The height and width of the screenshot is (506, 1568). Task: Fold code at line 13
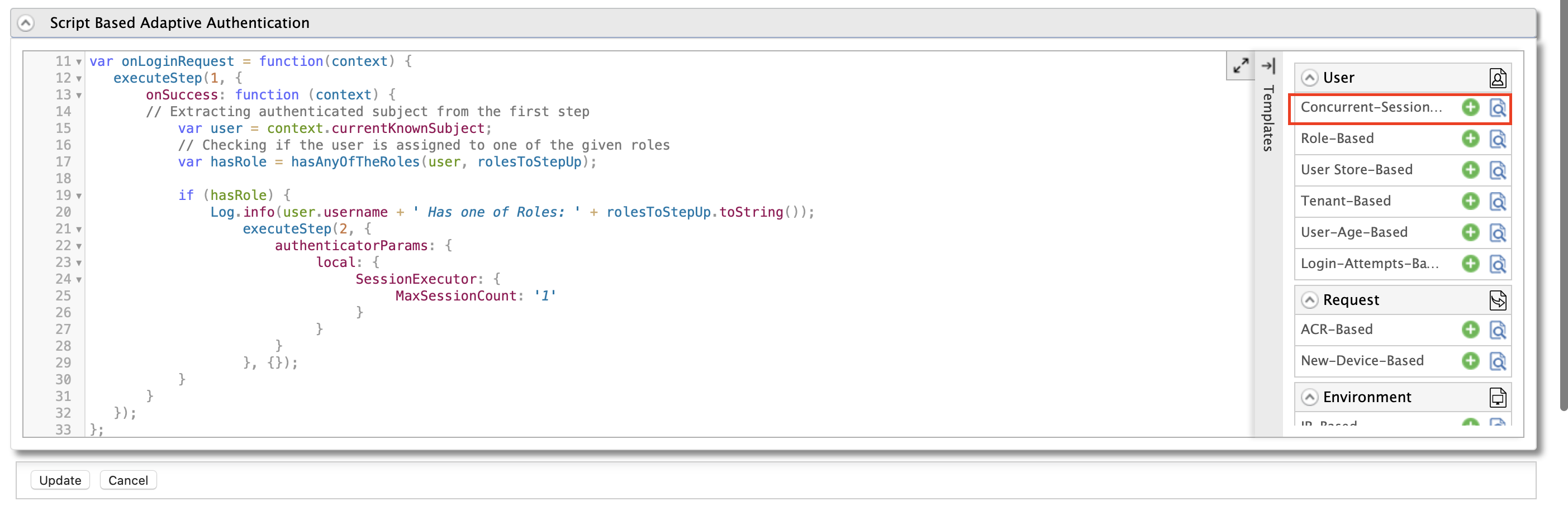(x=79, y=96)
